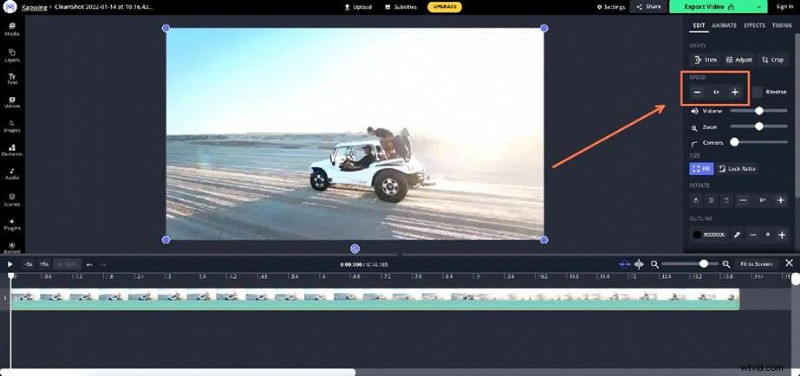The width and height of the screenshot is (800, 376).
Task: Click the first Rotate icon
Action: tap(696, 201)
